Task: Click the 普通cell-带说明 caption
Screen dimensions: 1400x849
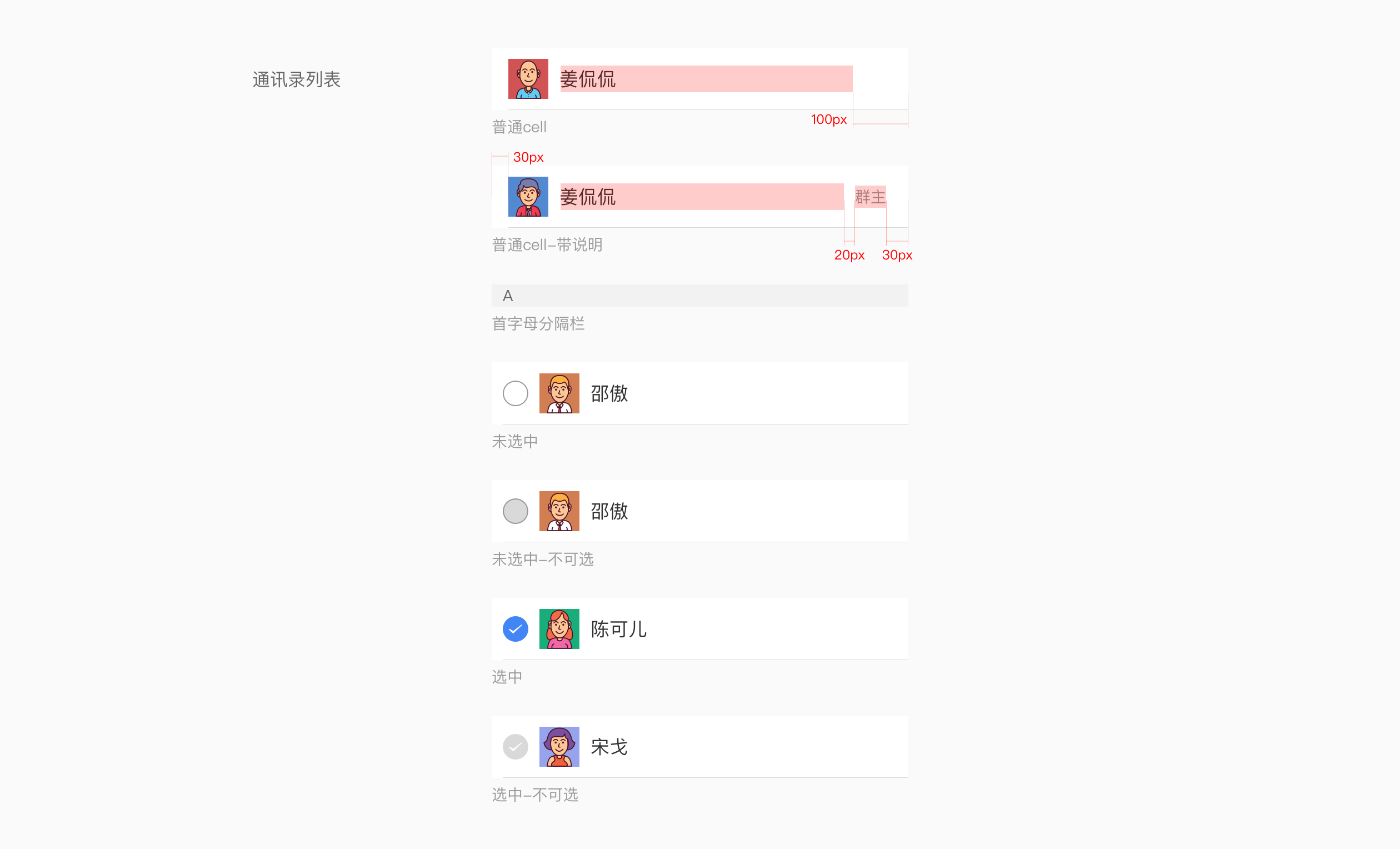Action: [x=547, y=245]
